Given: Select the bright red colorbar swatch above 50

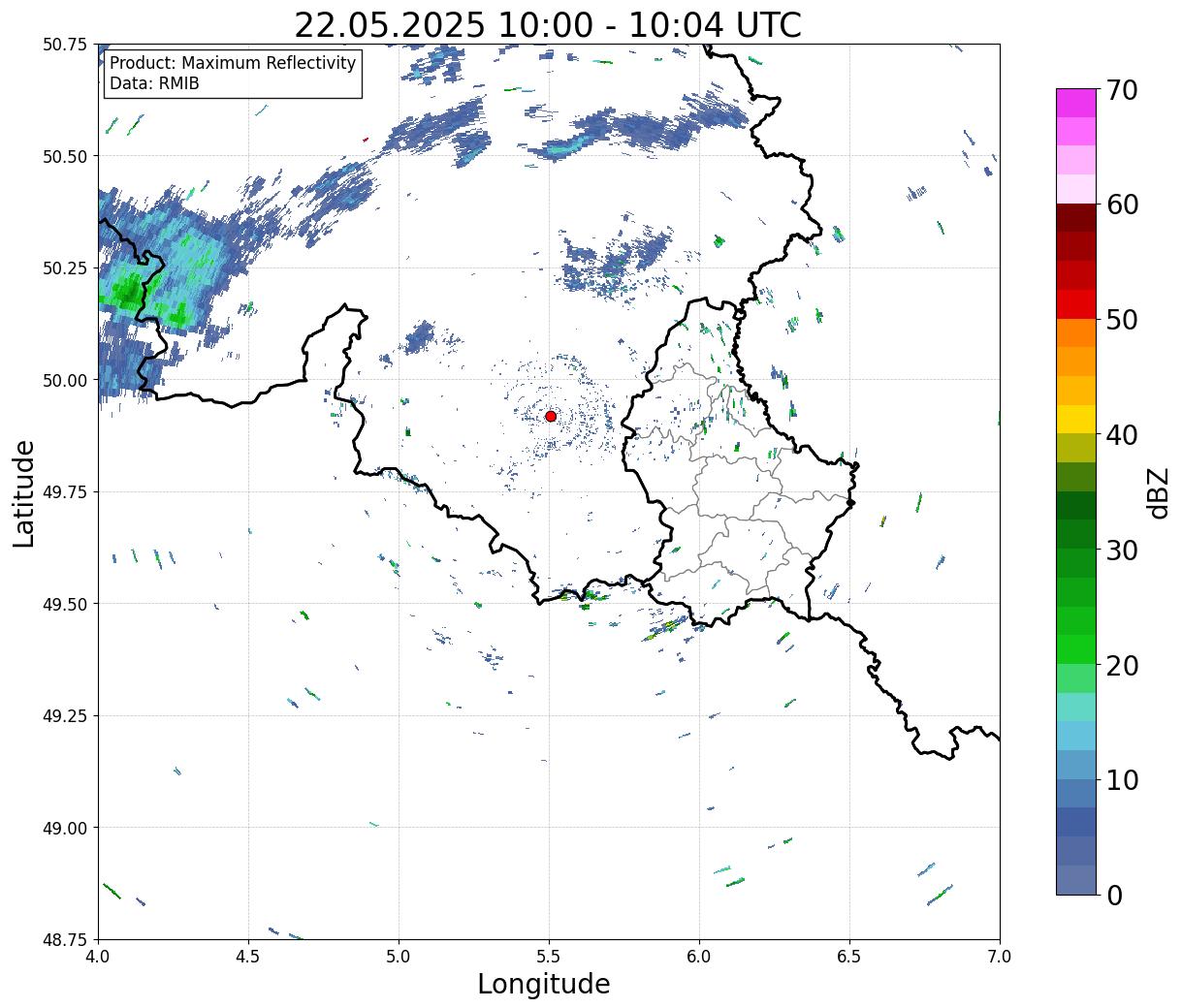Looking at the screenshot, I should (1076, 304).
